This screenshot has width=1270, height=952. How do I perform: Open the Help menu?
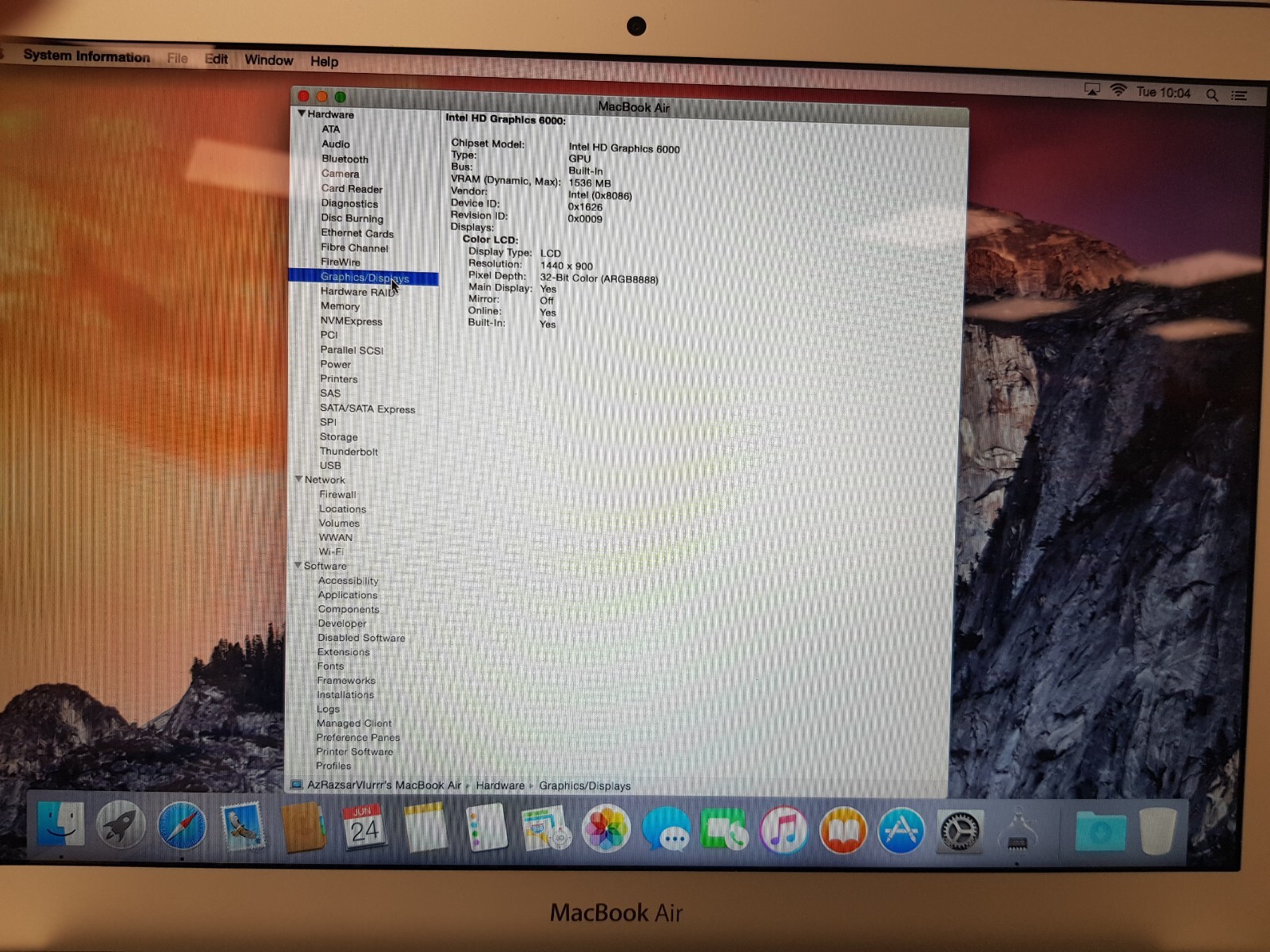pyautogui.click(x=324, y=61)
